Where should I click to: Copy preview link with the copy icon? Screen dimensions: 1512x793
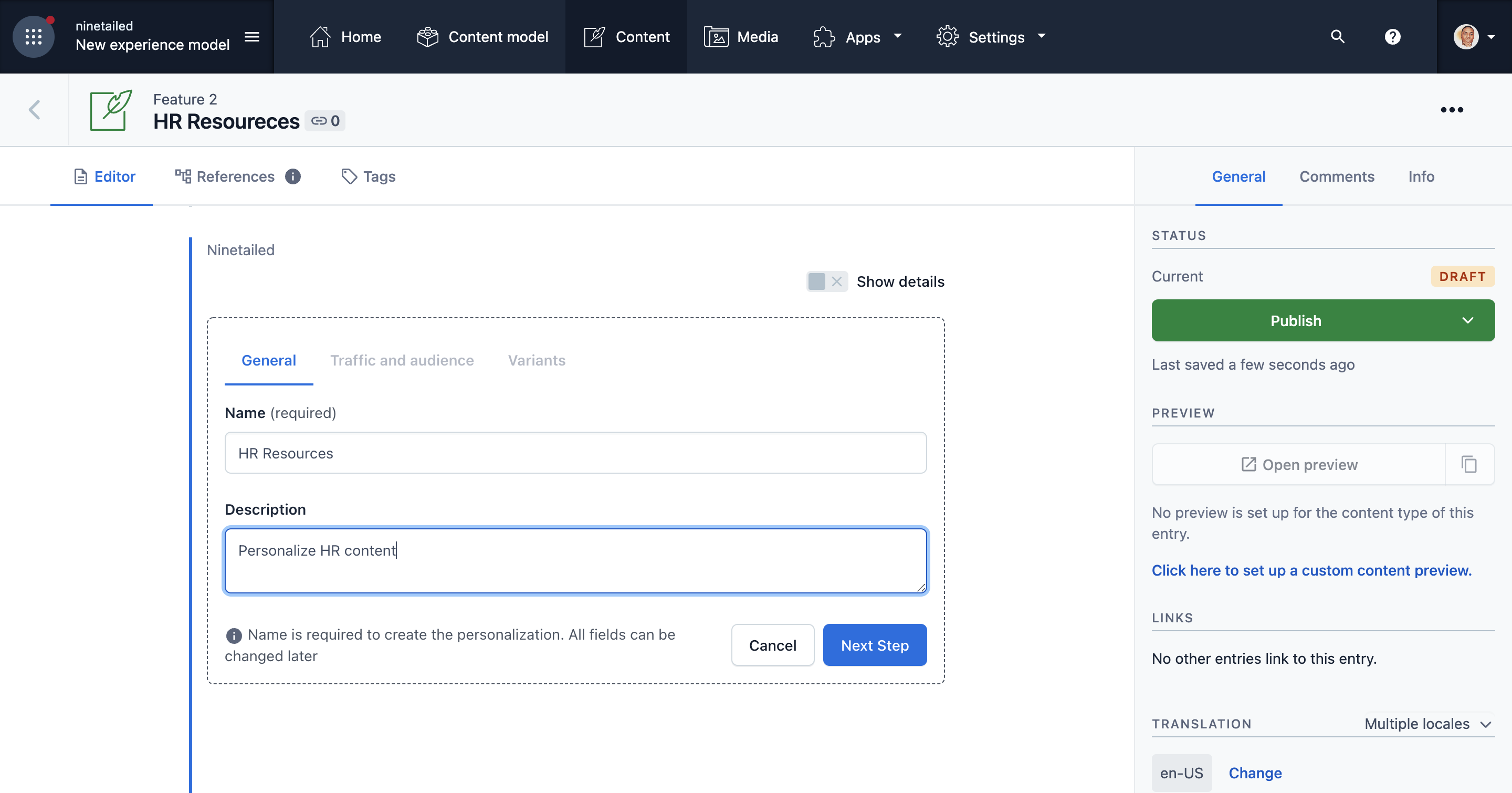pos(1469,464)
